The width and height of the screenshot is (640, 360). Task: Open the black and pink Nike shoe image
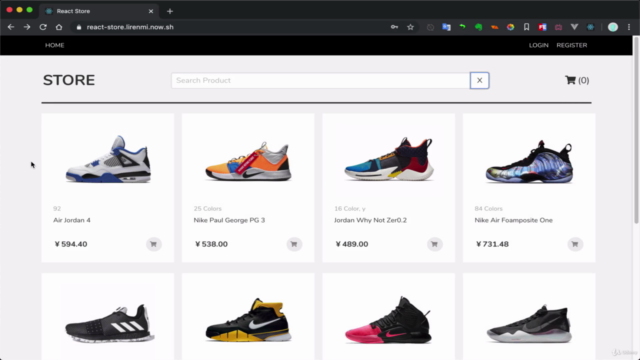(x=389, y=320)
